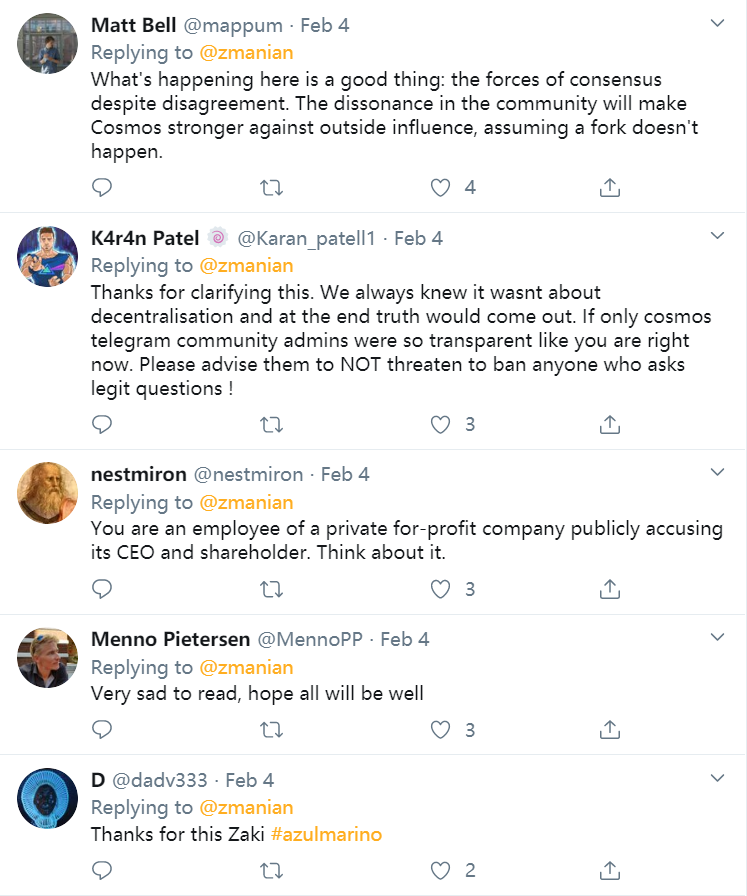The height and width of the screenshot is (896, 747).
Task: Open nestmiron's avatar image
Action: point(48,493)
